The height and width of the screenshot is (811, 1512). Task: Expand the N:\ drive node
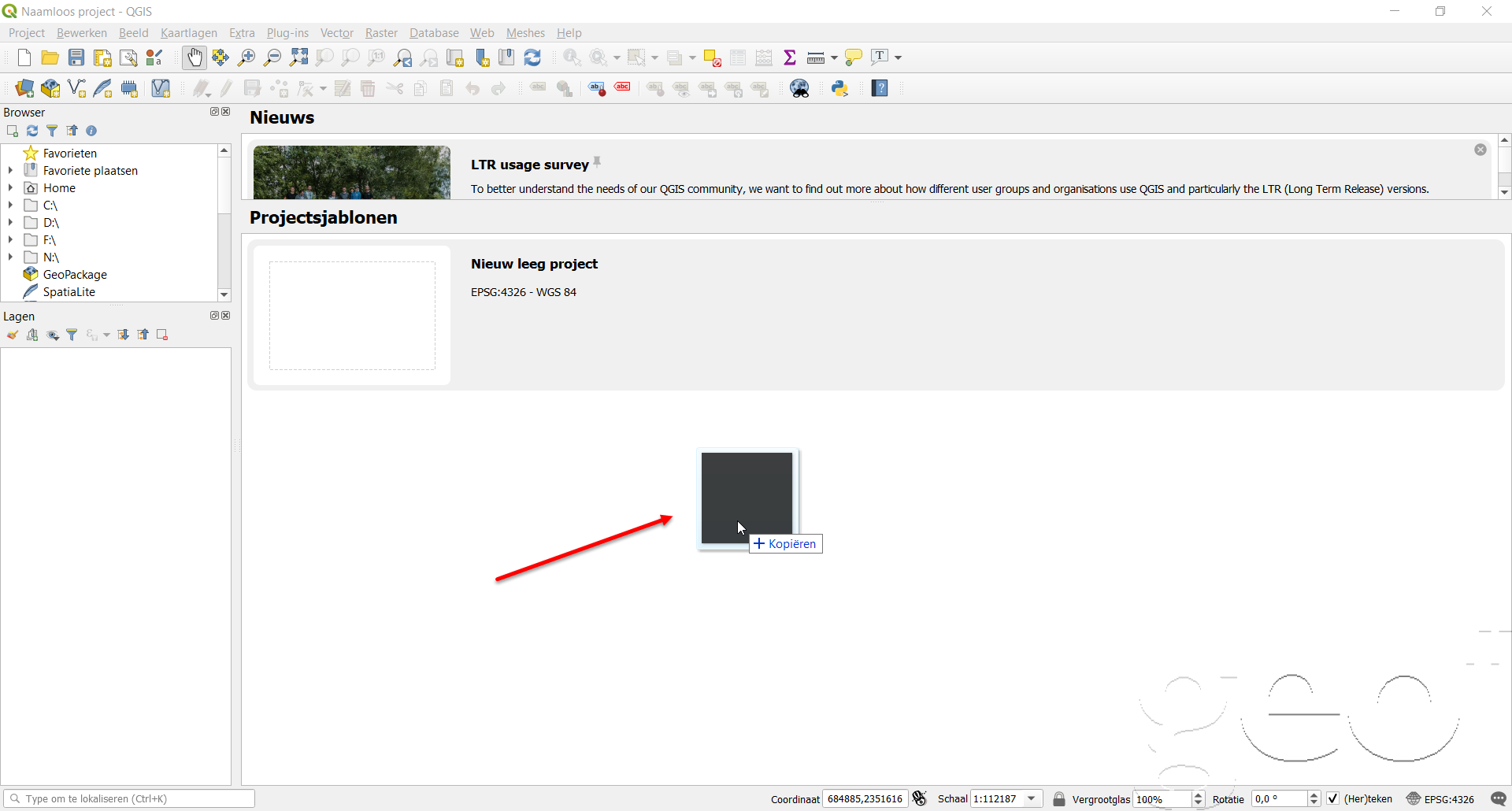click(10, 257)
